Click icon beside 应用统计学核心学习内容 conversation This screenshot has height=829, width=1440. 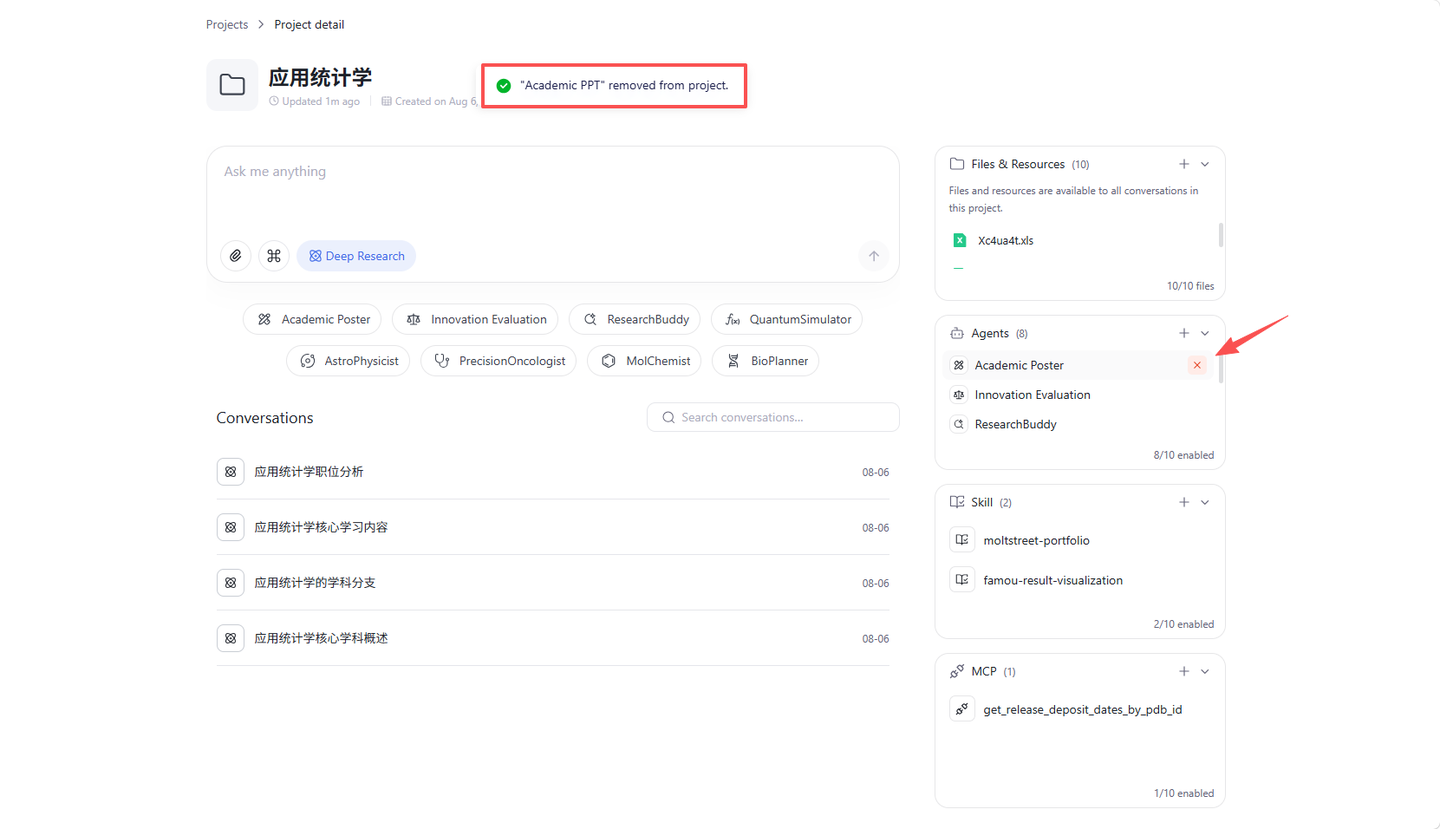231,527
